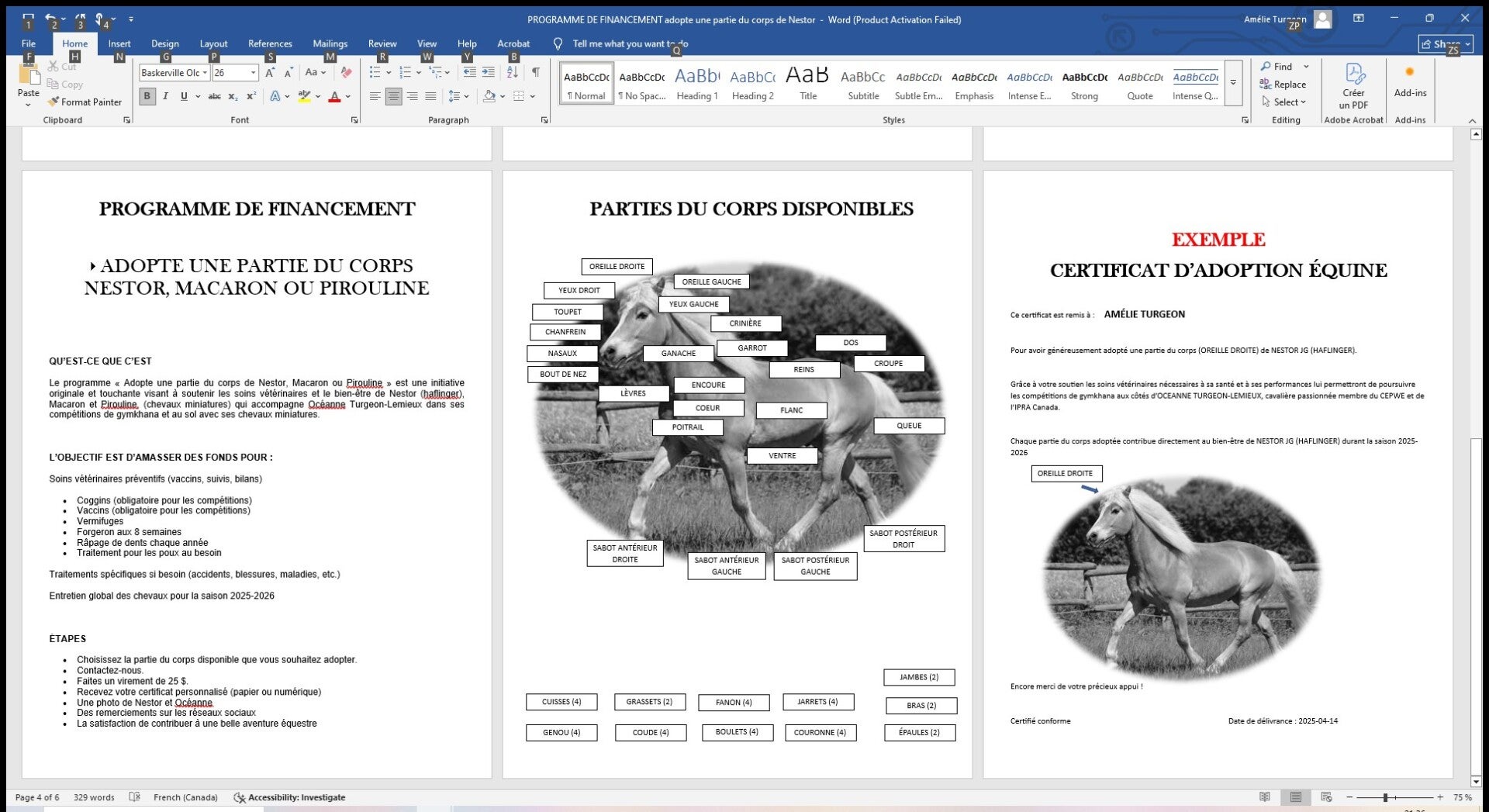Click the Format Painter tool
Viewport: 1489px width, 812px height.
click(x=85, y=102)
